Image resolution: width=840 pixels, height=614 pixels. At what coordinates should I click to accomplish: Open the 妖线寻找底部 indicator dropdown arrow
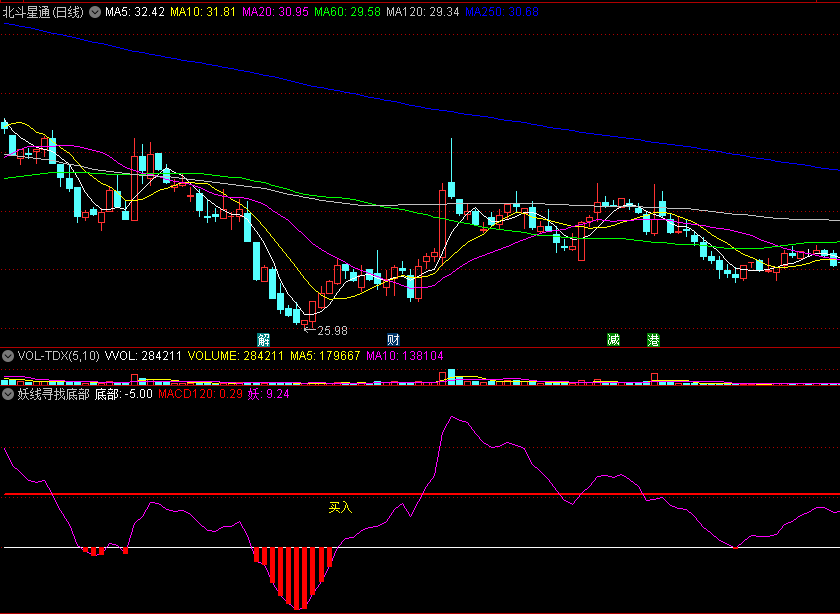8,394
